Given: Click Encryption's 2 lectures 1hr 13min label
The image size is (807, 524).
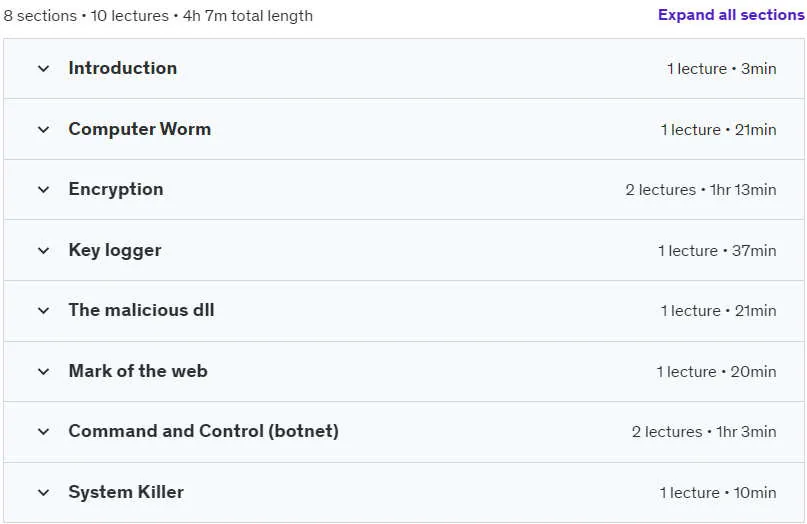Looking at the screenshot, I should pos(700,190).
